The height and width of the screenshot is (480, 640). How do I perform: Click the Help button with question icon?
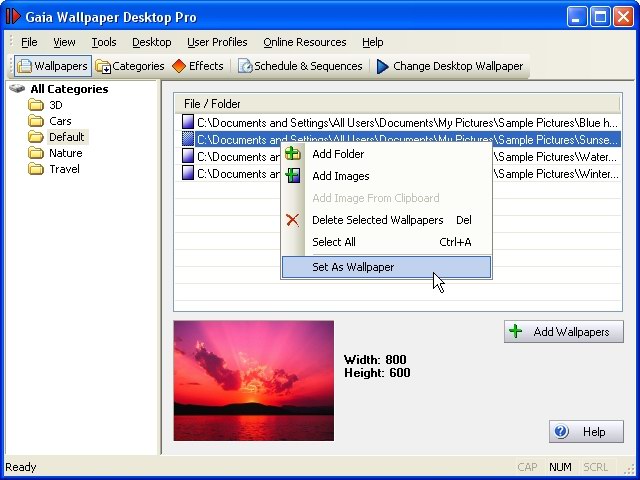[x=586, y=431]
